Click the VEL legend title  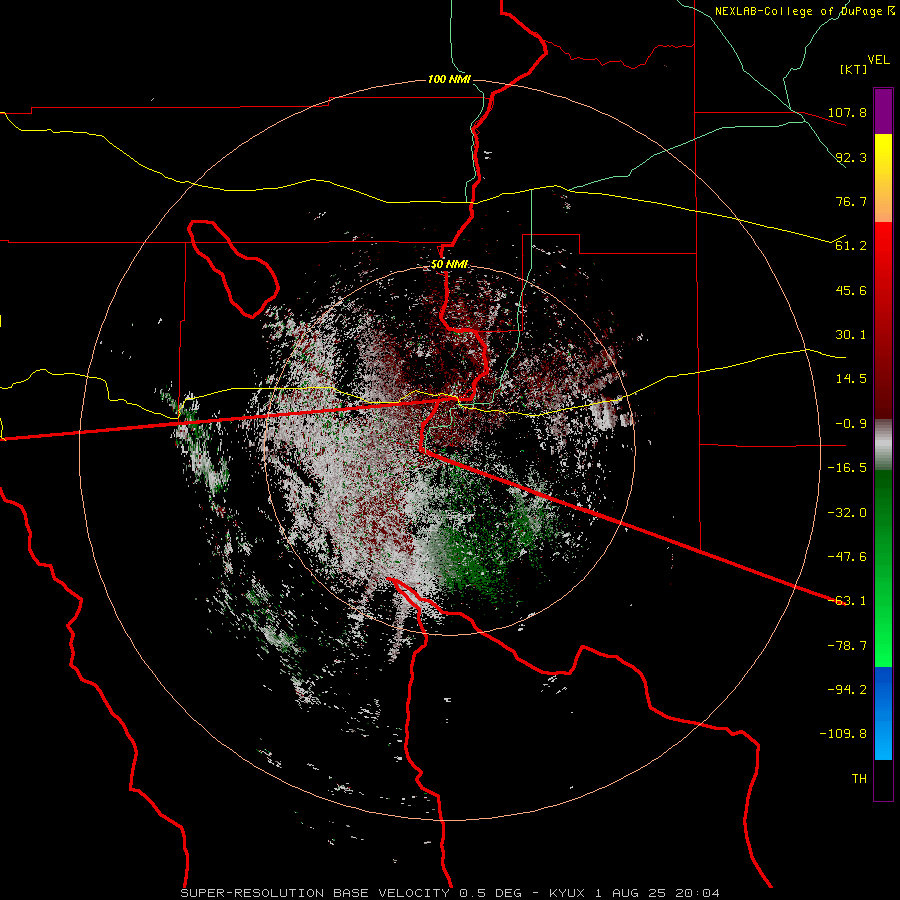(x=878, y=60)
